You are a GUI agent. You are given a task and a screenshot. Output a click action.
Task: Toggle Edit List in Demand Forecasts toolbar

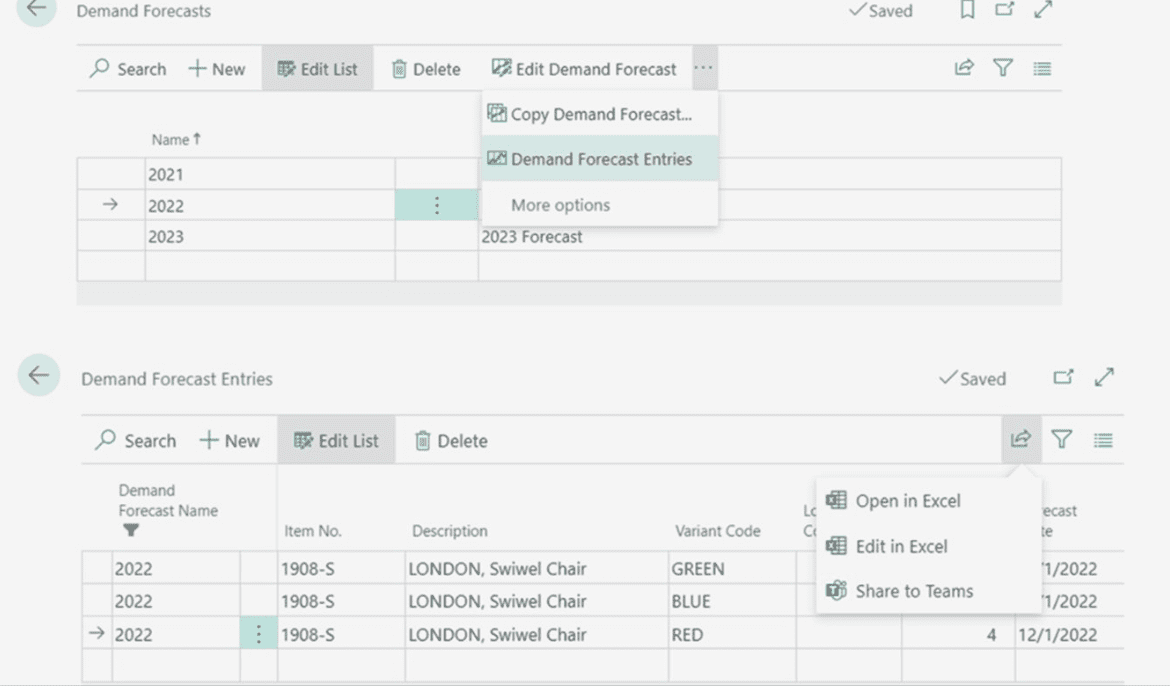click(317, 69)
